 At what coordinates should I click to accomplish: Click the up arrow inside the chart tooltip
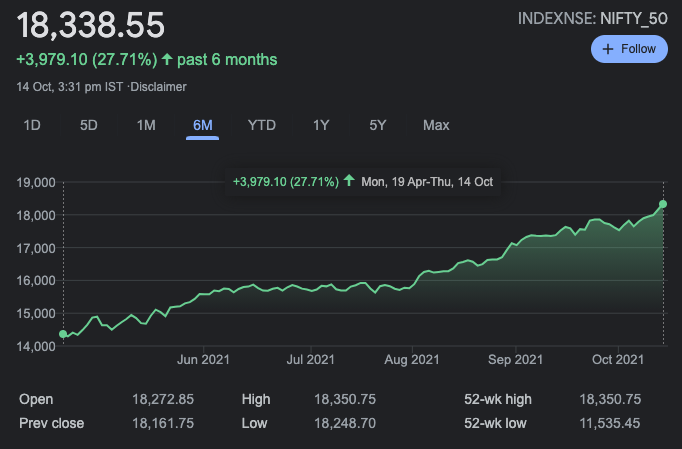pos(349,181)
